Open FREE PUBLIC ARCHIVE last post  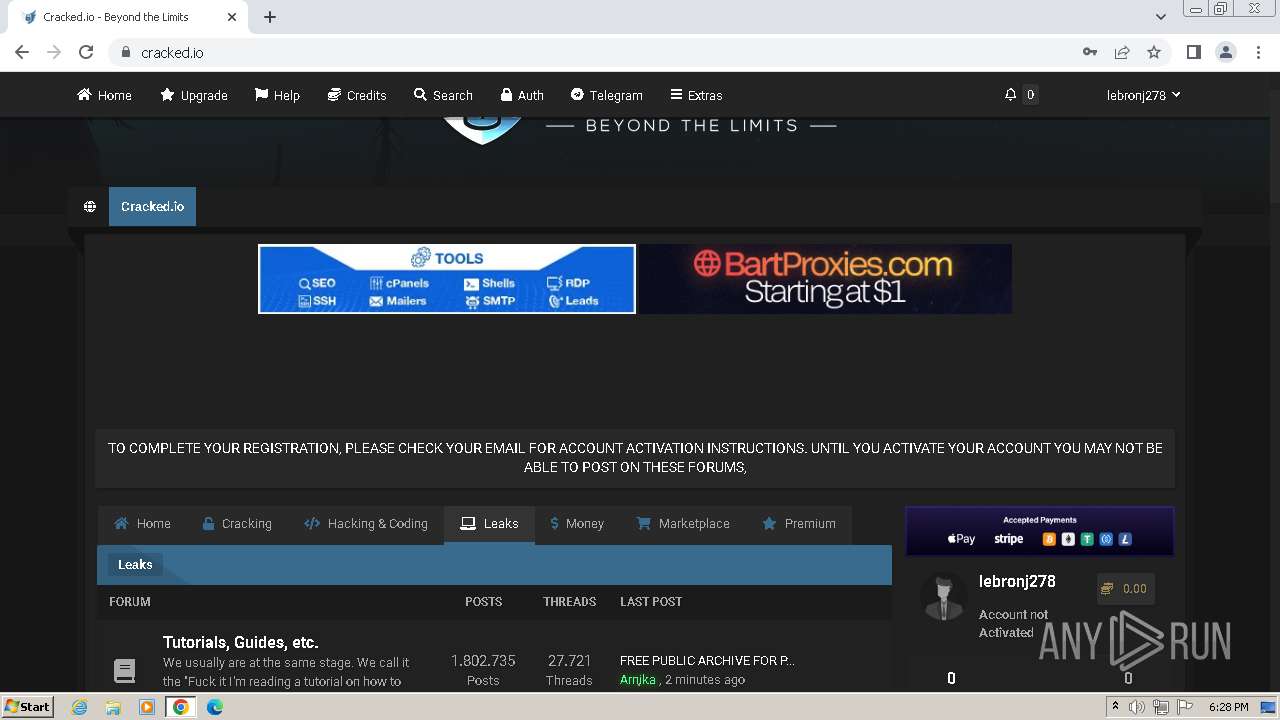pyautogui.click(x=707, y=661)
